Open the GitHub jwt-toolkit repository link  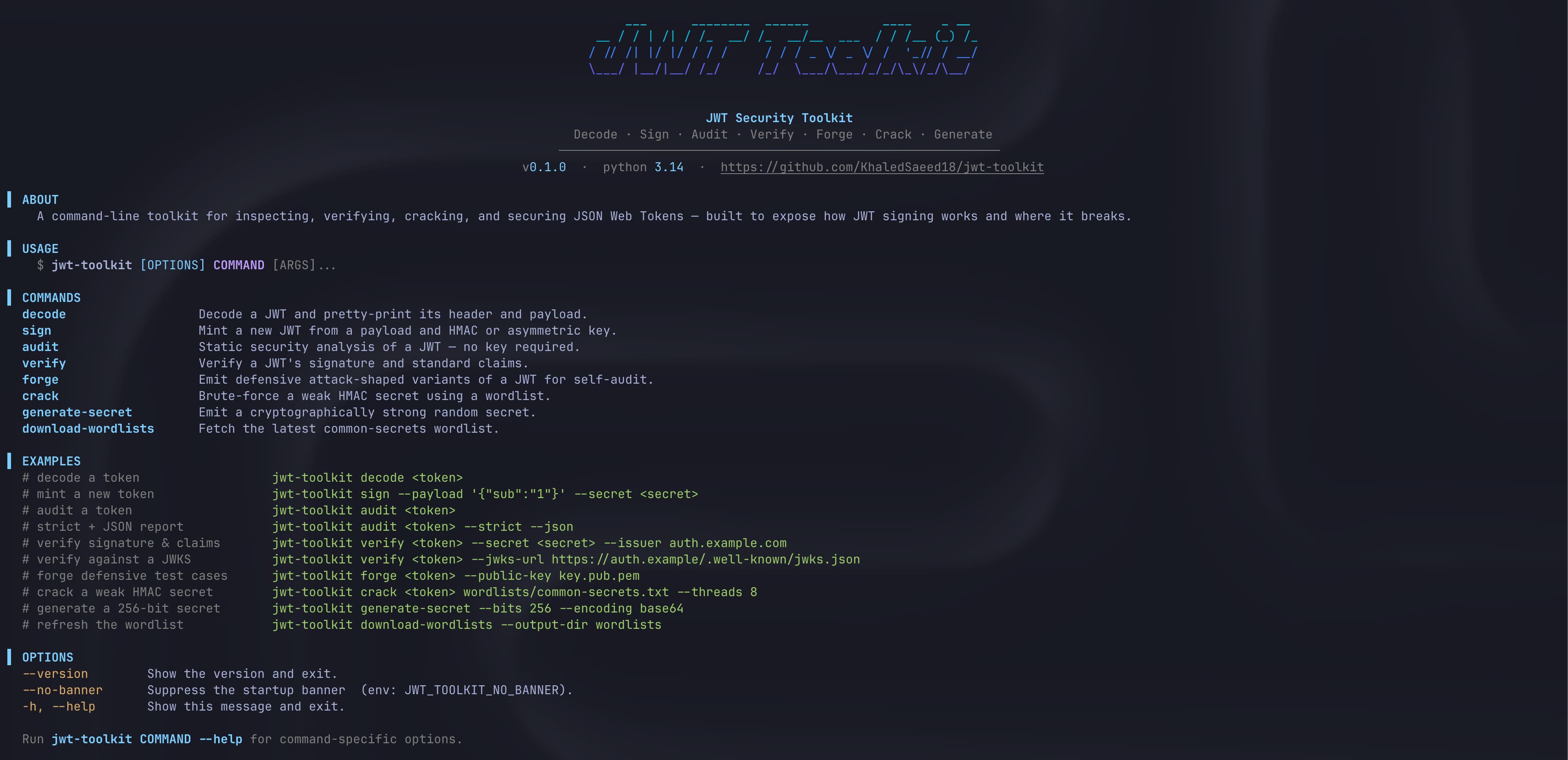(882, 167)
